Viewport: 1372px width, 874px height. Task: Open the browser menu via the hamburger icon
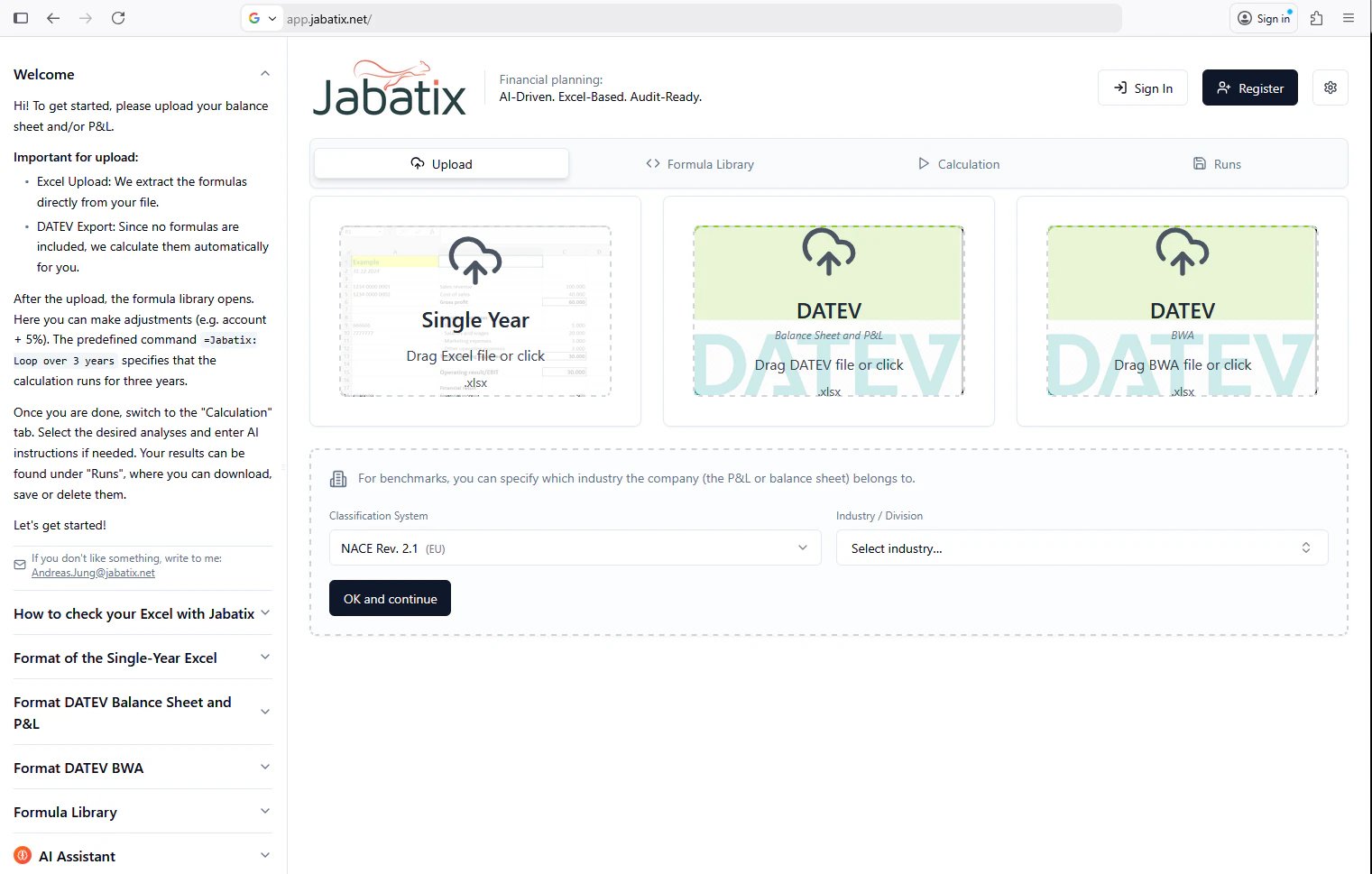pyautogui.click(x=1349, y=18)
